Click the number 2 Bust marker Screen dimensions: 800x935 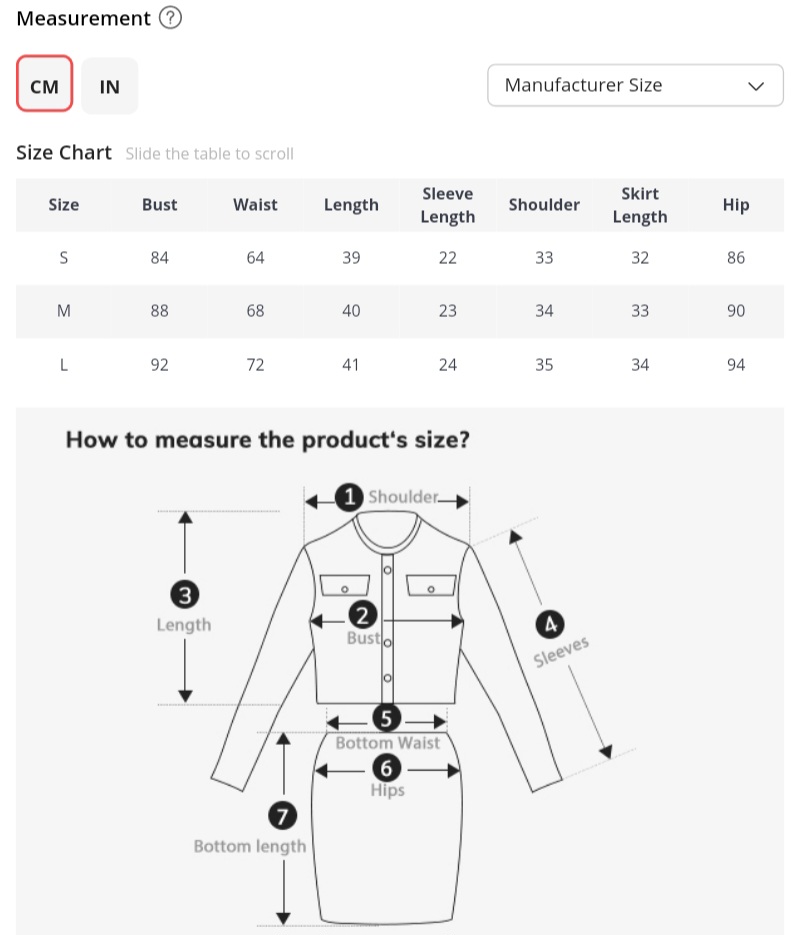coord(363,616)
